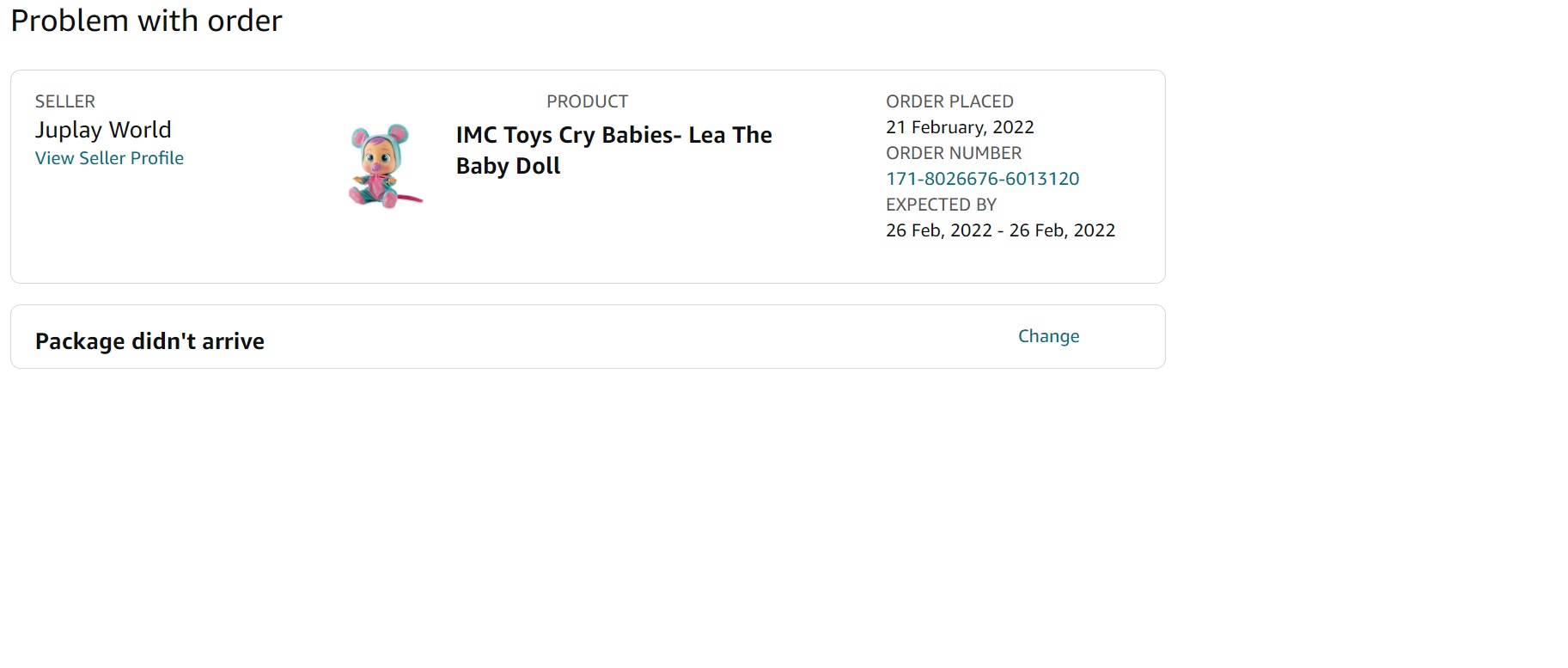
Task: Select the Juplay World seller name
Action: [x=103, y=130]
